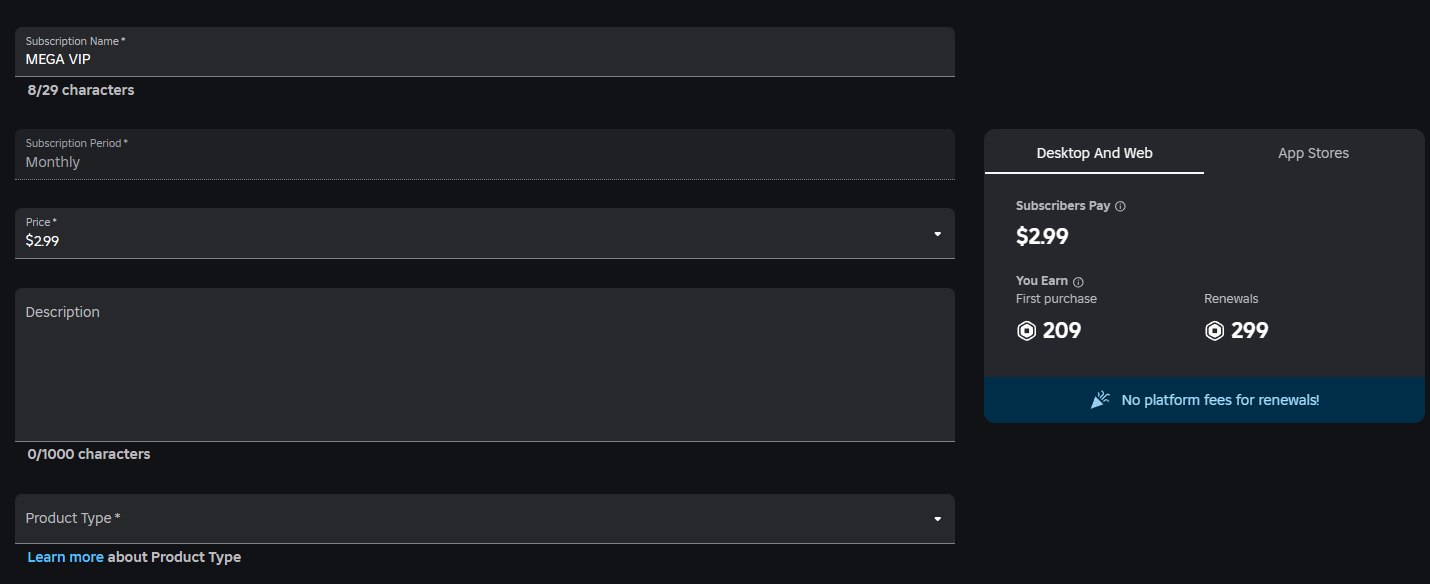1430x584 pixels.
Task: Click the info icon beside You Earn
Action: click(1078, 281)
